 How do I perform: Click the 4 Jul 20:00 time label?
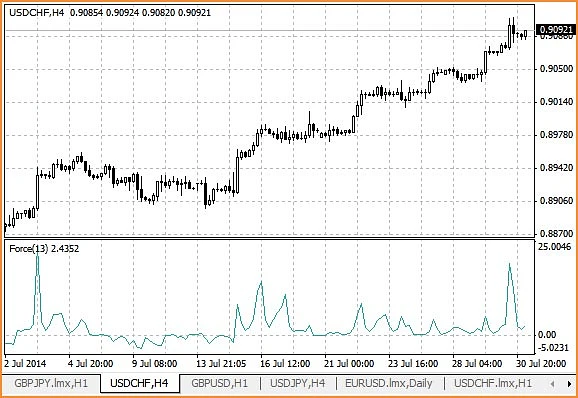pyautogui.click(x=91, y=364)
